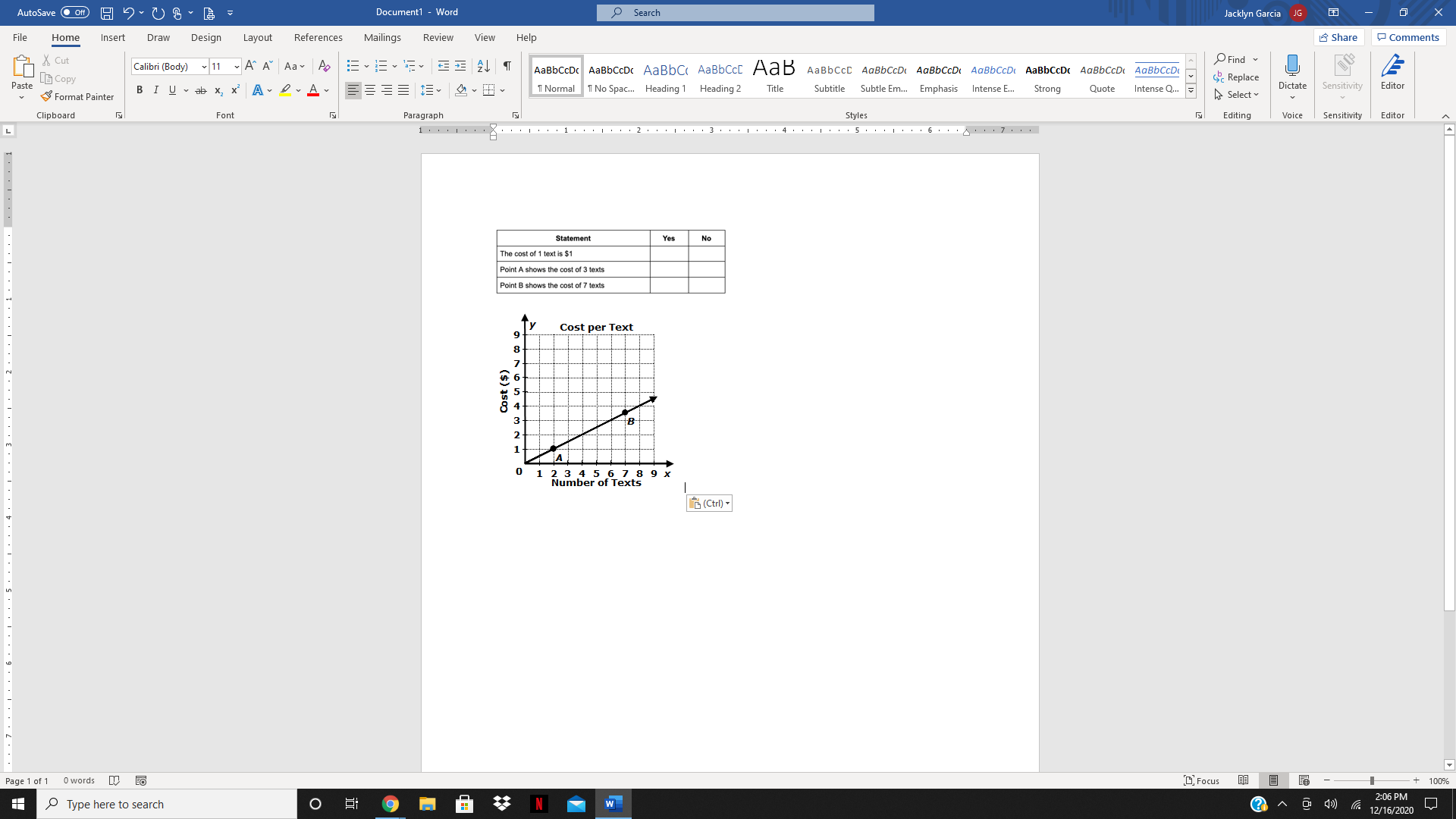Click the Clear All Formatting icon
Viewport: 1456px width, 819px height.
click(324, 67)
